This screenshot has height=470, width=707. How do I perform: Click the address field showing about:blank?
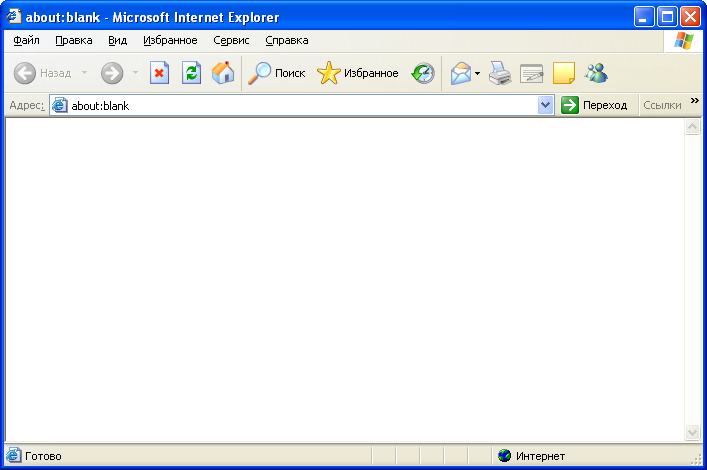pos(301,106)
